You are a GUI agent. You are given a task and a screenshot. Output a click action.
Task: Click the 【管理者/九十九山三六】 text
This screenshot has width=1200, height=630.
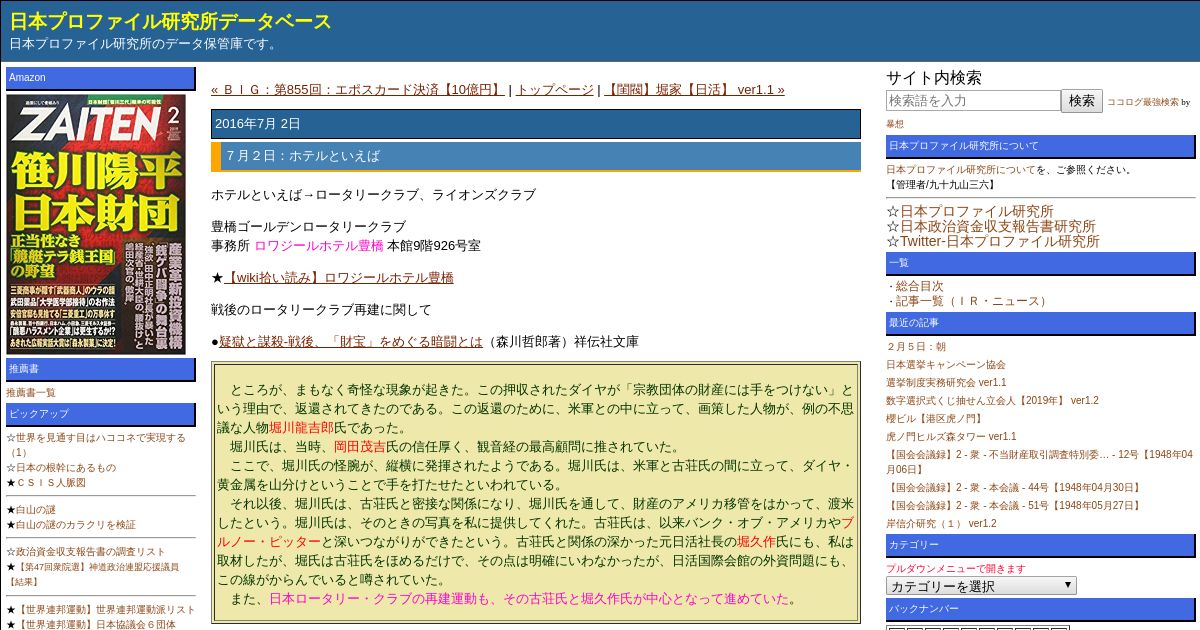[x=941, y=184]
